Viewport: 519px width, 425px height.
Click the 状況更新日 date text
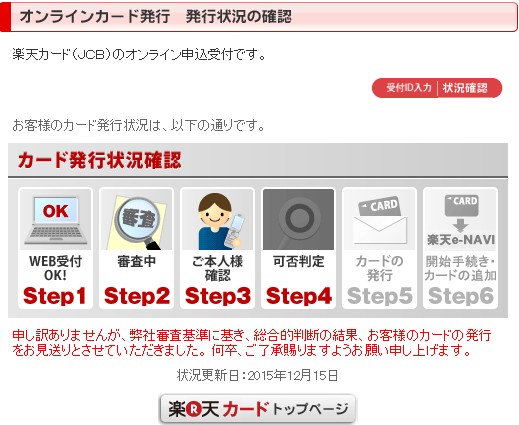pyautogui.click(x=257, y=375)
